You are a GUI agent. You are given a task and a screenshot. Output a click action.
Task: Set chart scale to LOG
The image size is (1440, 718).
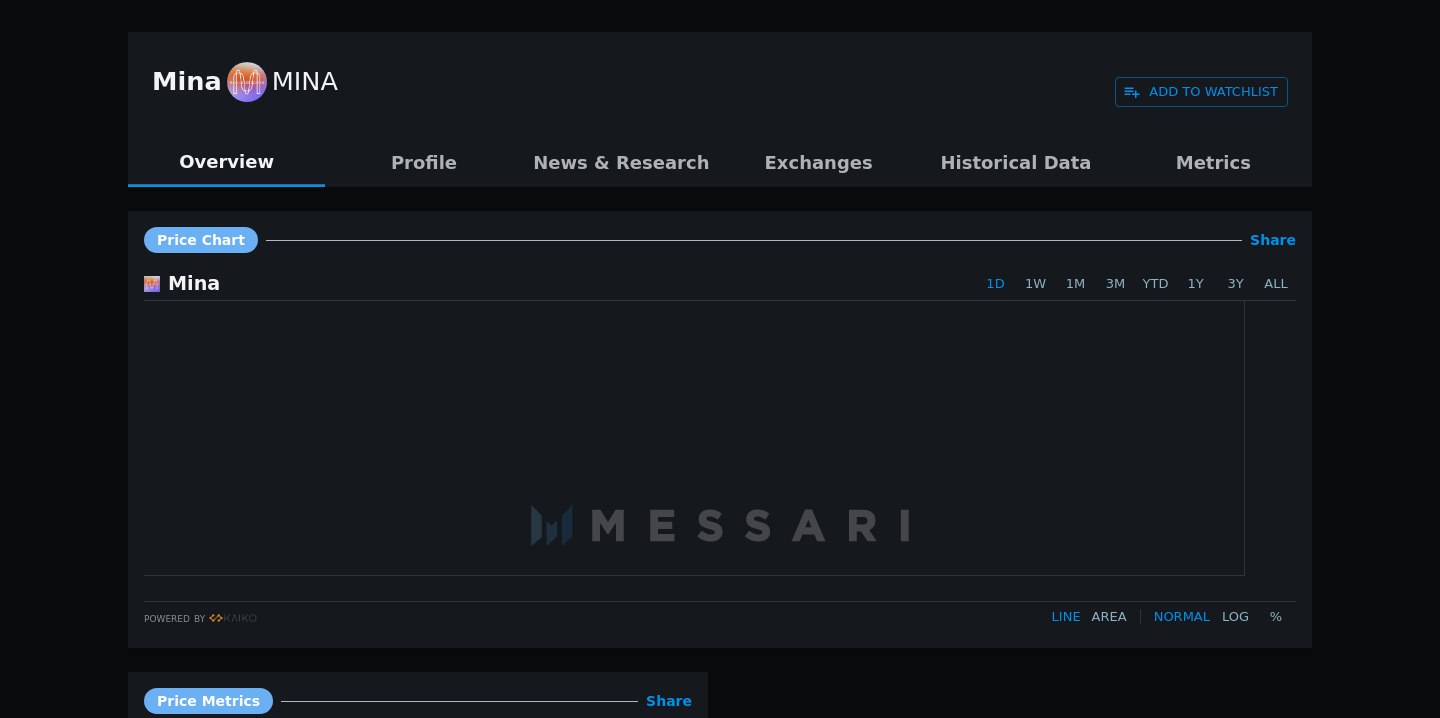[x=1235, y=617]
